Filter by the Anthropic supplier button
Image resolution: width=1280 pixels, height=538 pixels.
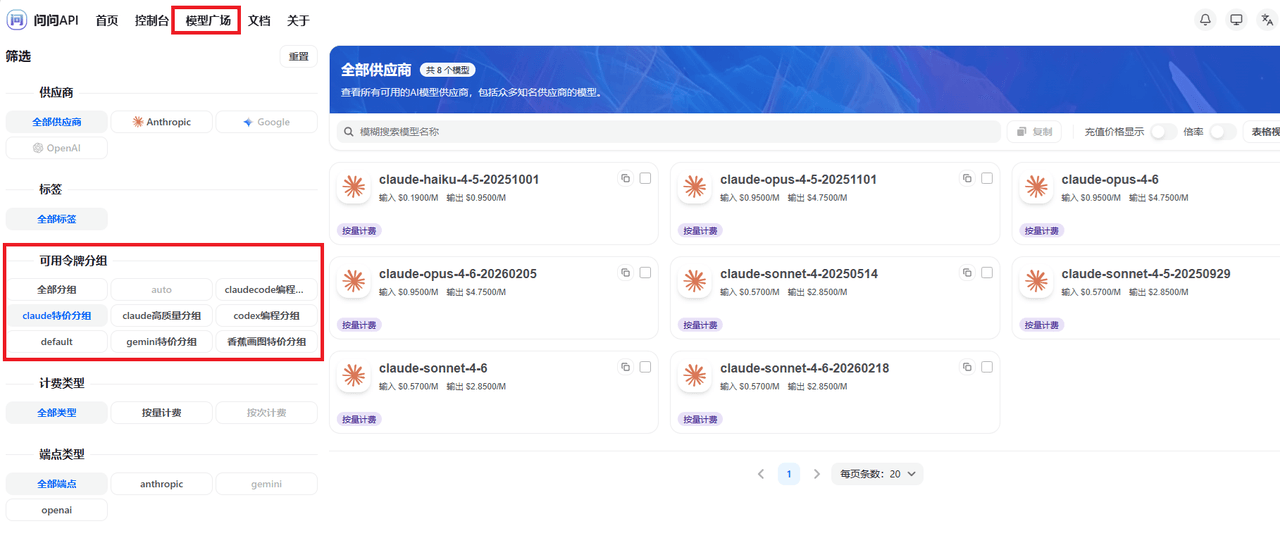tap(161, 122)
